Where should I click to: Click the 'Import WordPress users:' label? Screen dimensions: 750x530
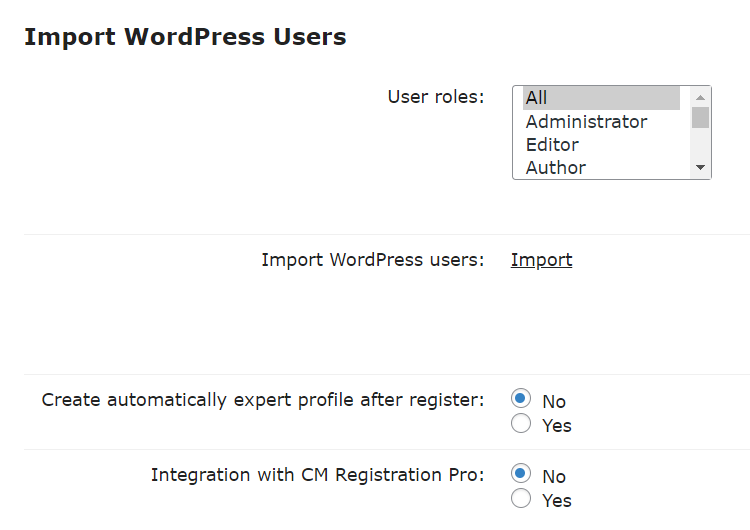373,260
